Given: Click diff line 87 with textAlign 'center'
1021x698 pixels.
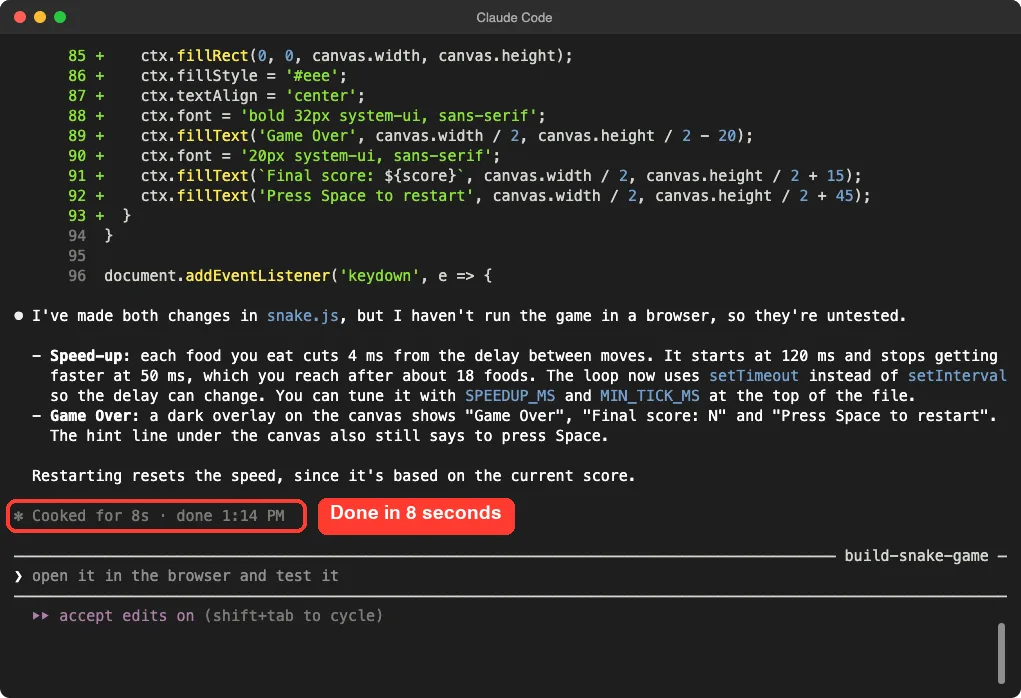Looking at the screenshot, I should click(216, 96).
